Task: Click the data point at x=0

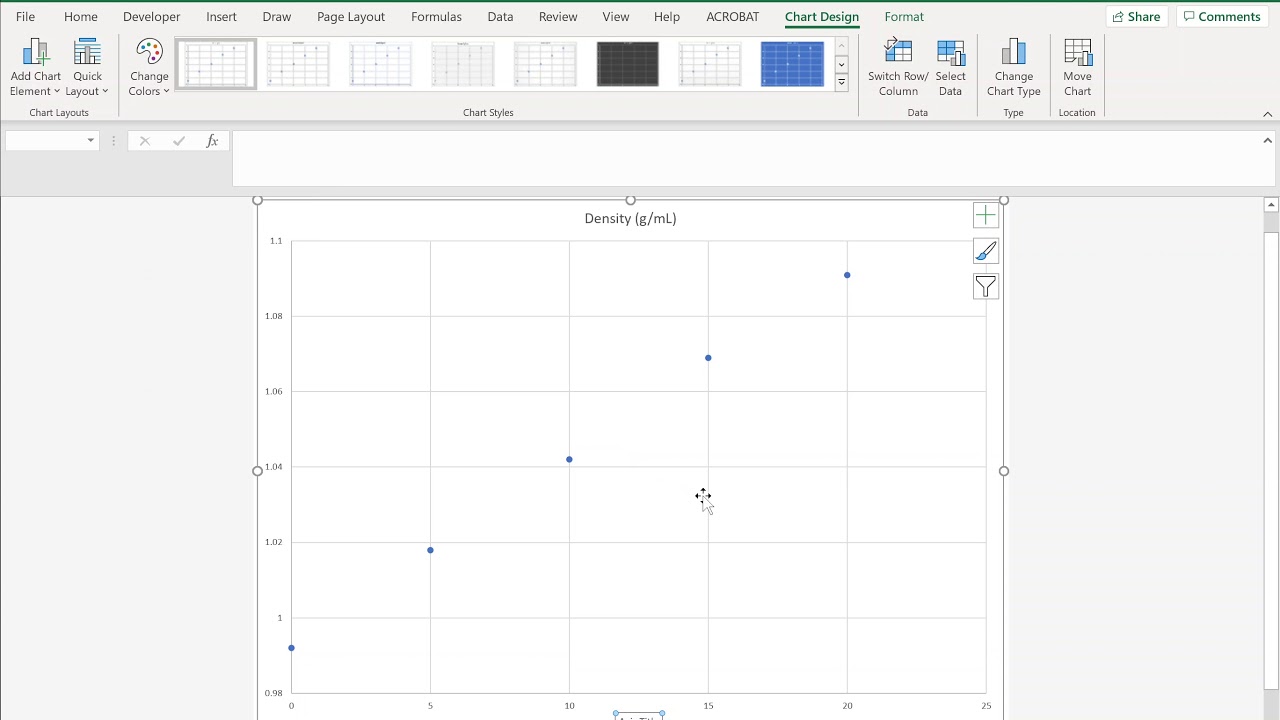Action: pos(291,648)
